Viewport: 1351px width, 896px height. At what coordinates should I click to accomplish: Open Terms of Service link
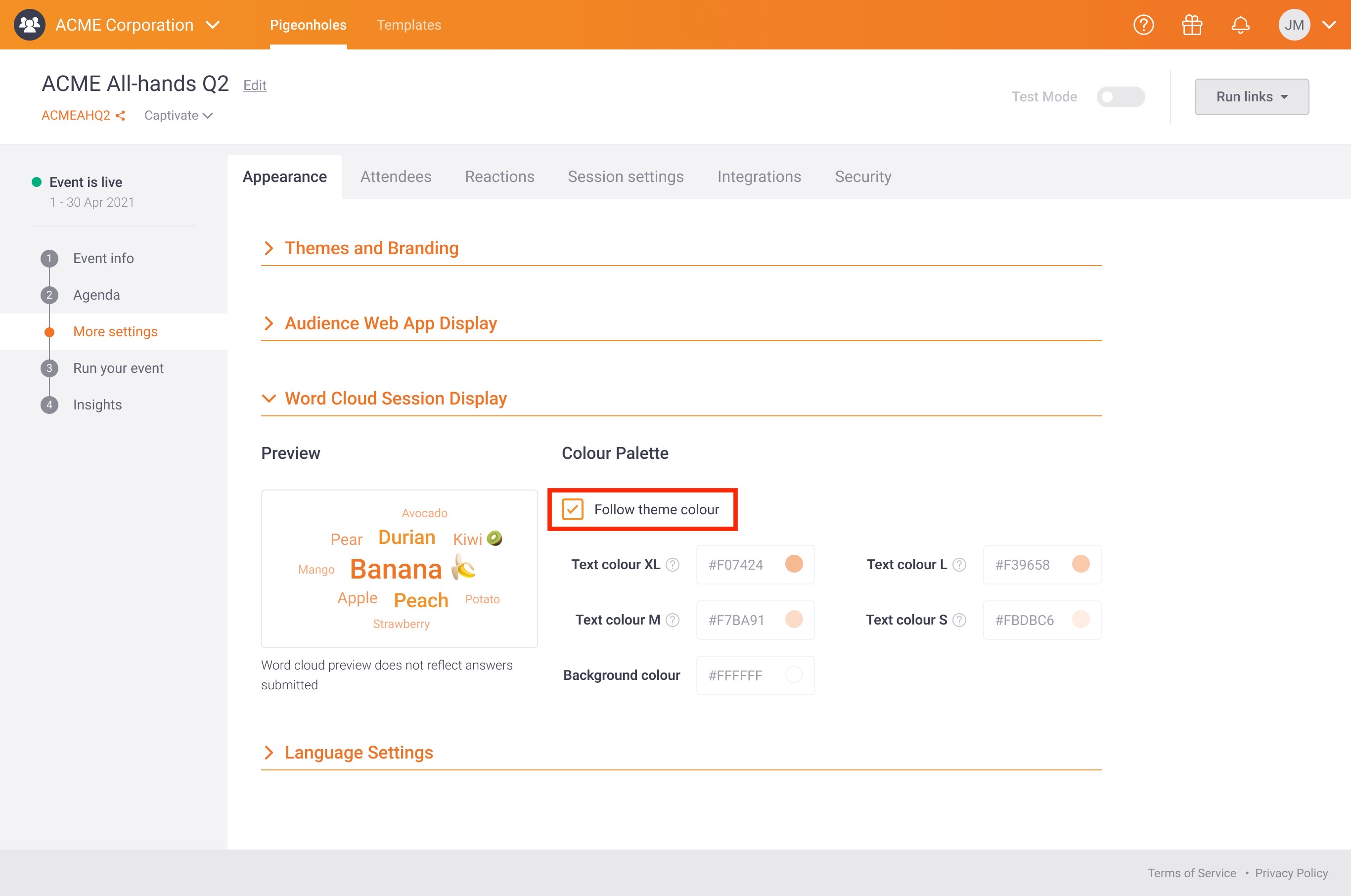tap(1192, 873)
